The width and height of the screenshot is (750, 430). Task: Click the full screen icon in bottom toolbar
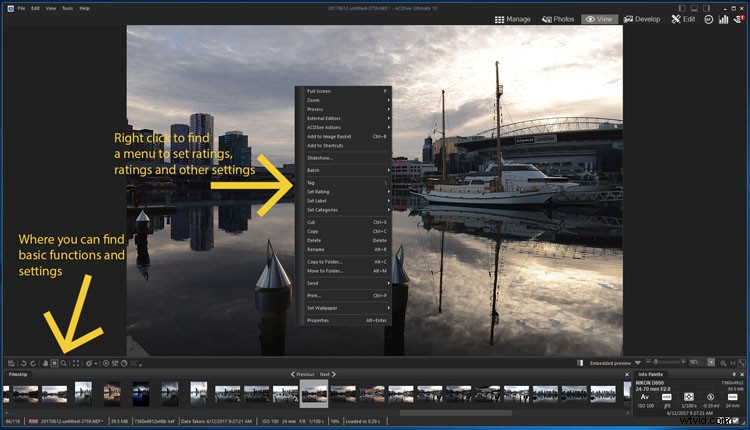coord(76,364)
